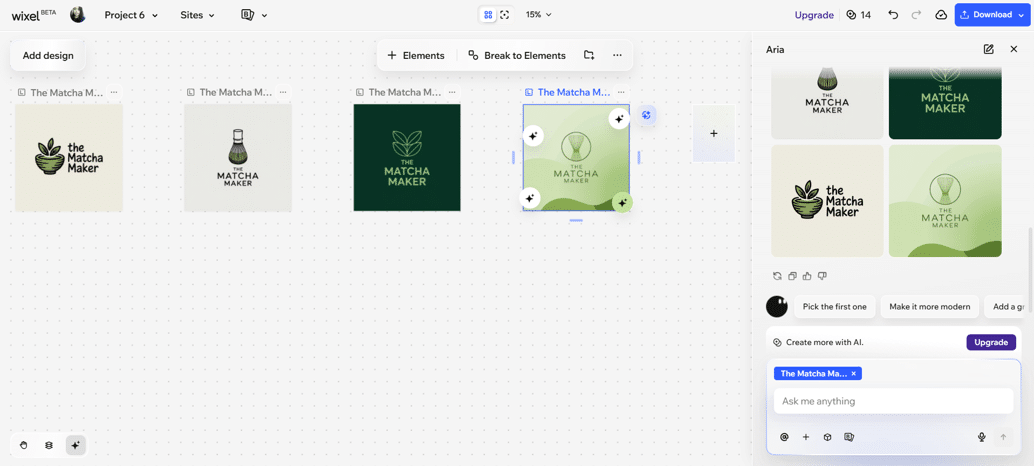Open the layers panel icon

[x=48, y=446]
